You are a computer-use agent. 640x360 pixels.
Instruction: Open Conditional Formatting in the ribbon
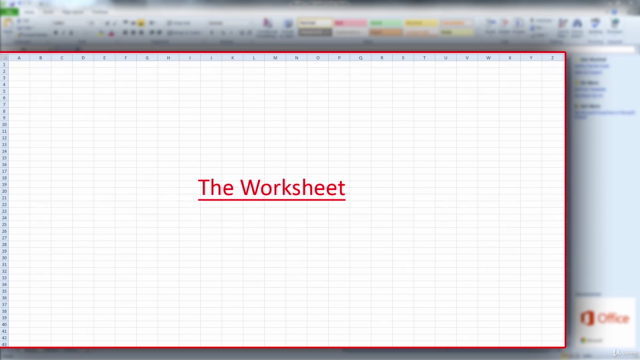267,28
